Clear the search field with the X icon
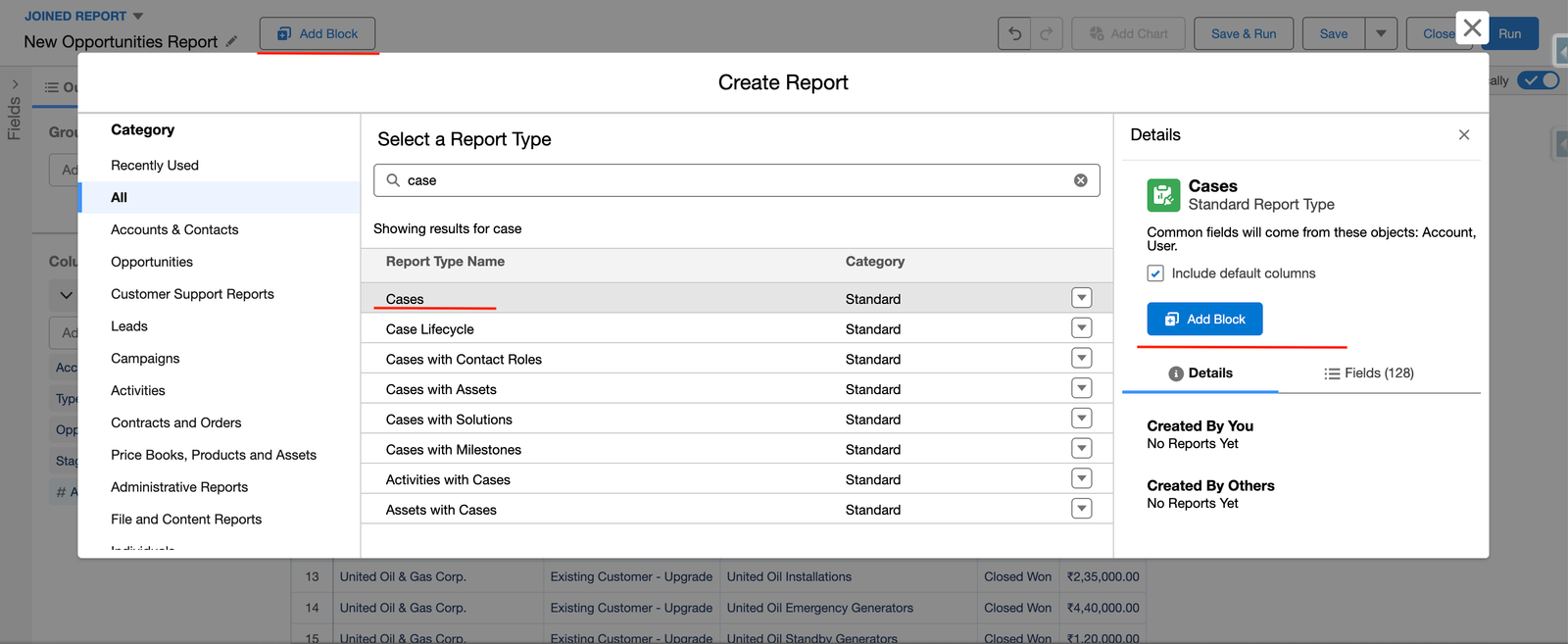Image resolution: width=1568 pixels, height=644 pixels. click(x=1080, y=180)
